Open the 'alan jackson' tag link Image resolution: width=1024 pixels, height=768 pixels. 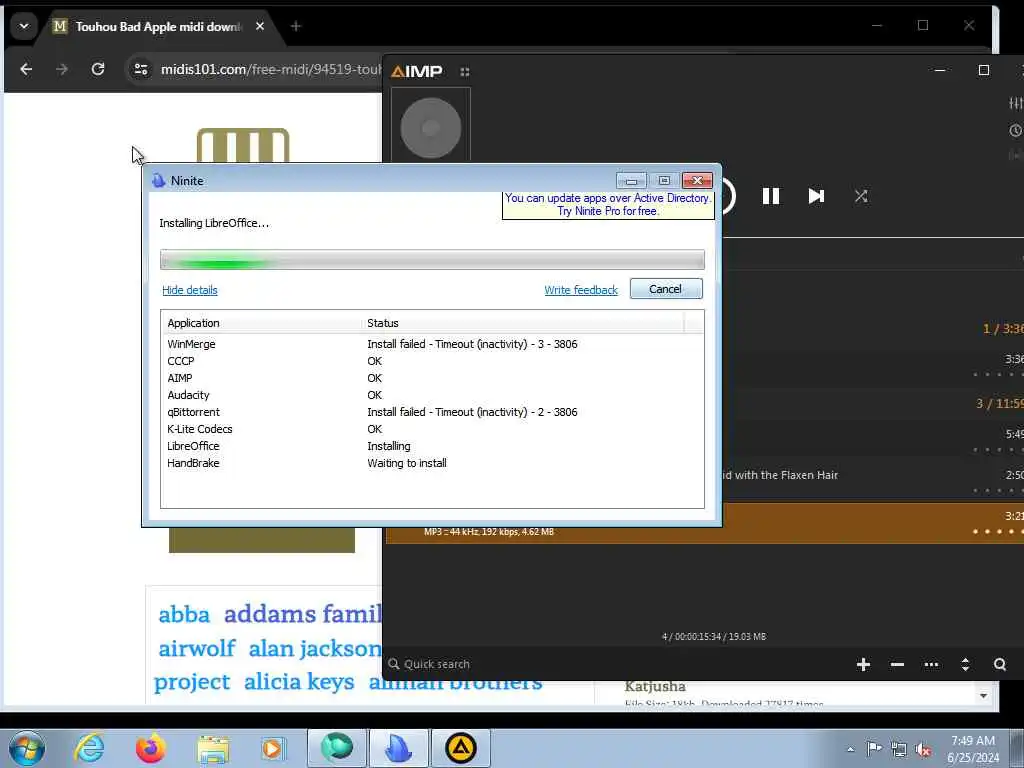(315, 648)
